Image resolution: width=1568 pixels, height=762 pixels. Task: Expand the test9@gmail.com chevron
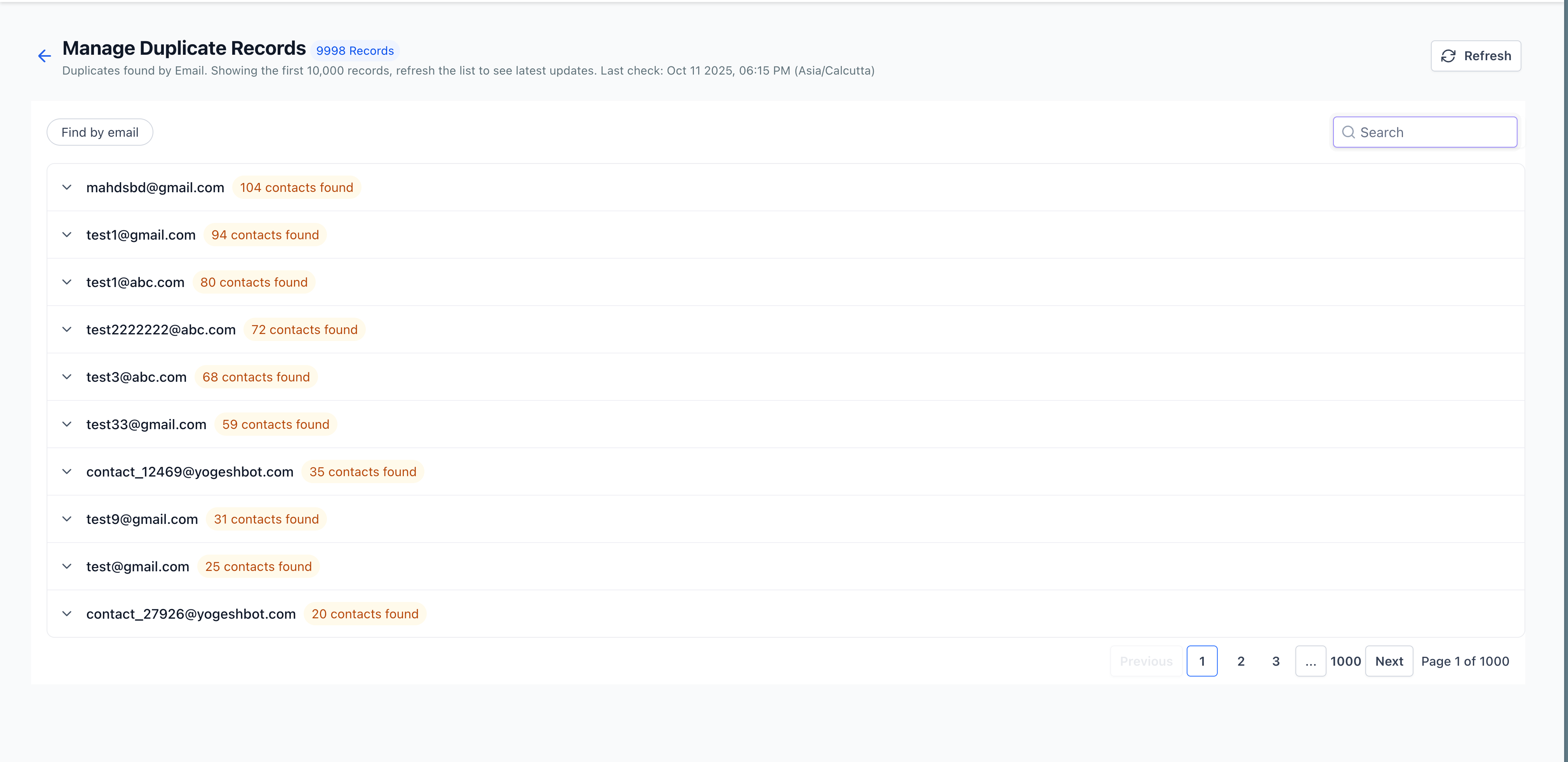coord(67,519)
